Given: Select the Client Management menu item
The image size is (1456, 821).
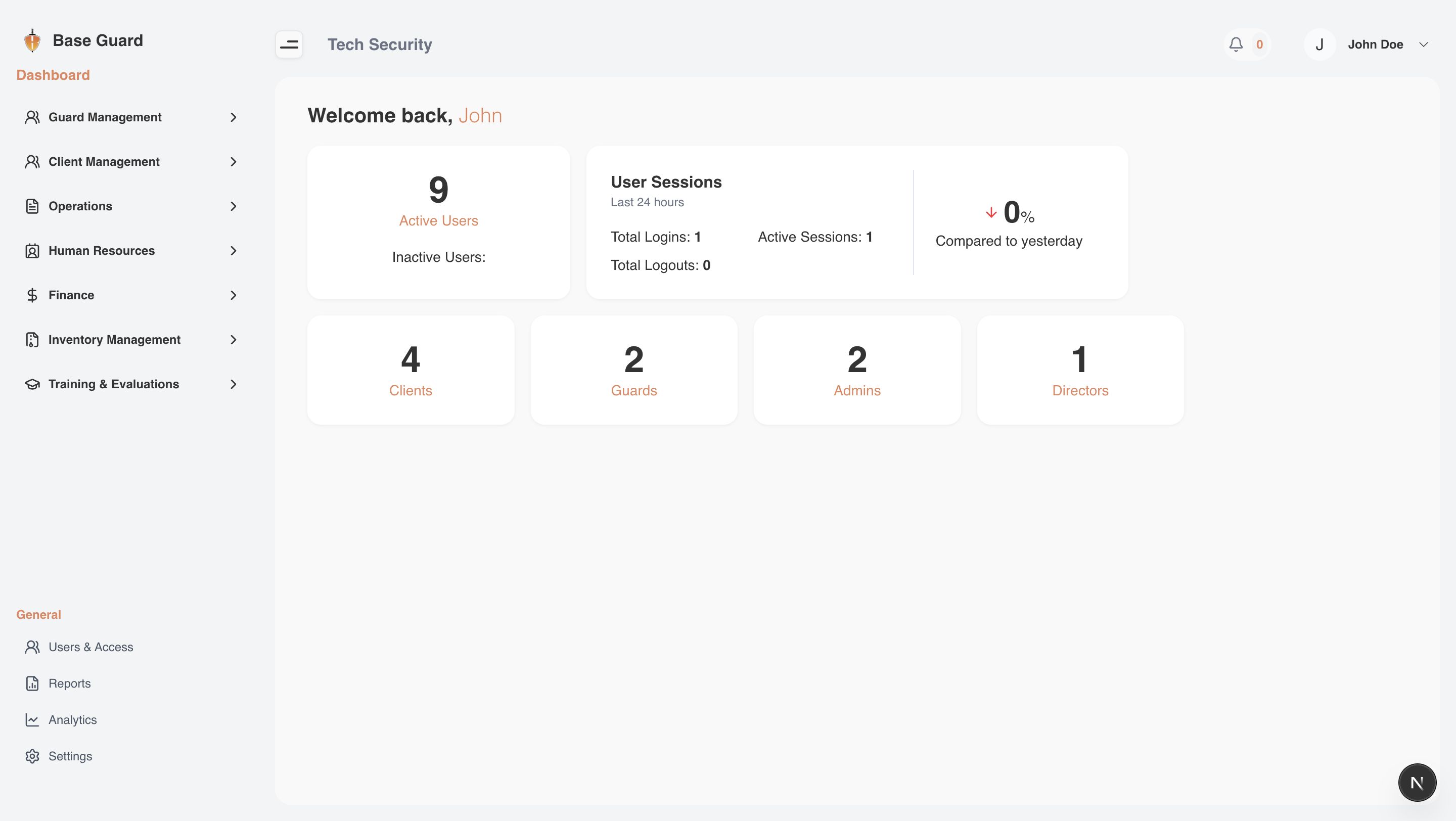Looking at the screenshot, I should [104, 162].
